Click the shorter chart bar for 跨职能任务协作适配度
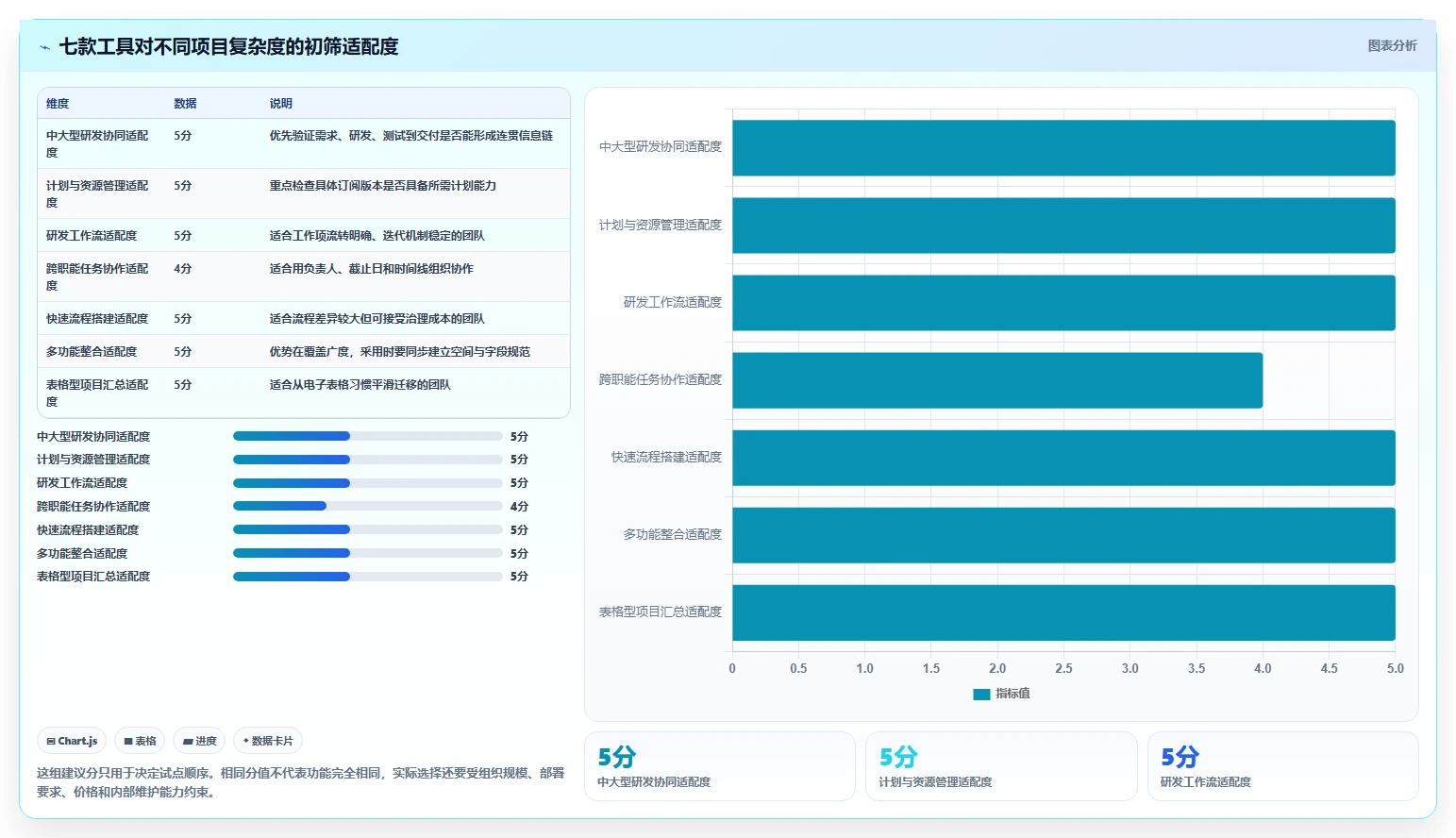The image size is (1456, 838). (997, 380)
